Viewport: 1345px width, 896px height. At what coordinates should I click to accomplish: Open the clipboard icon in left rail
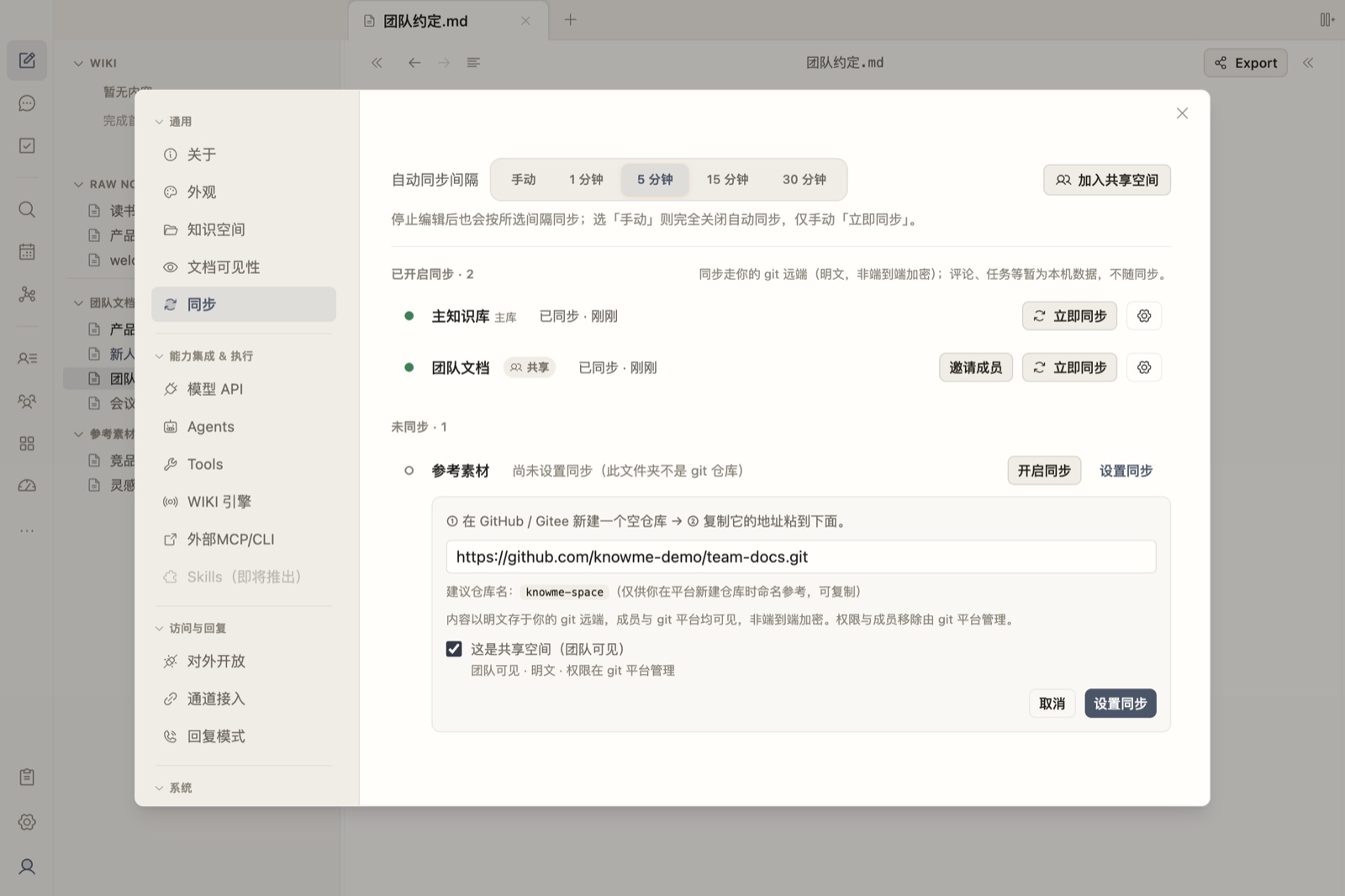tap(27, 777)
